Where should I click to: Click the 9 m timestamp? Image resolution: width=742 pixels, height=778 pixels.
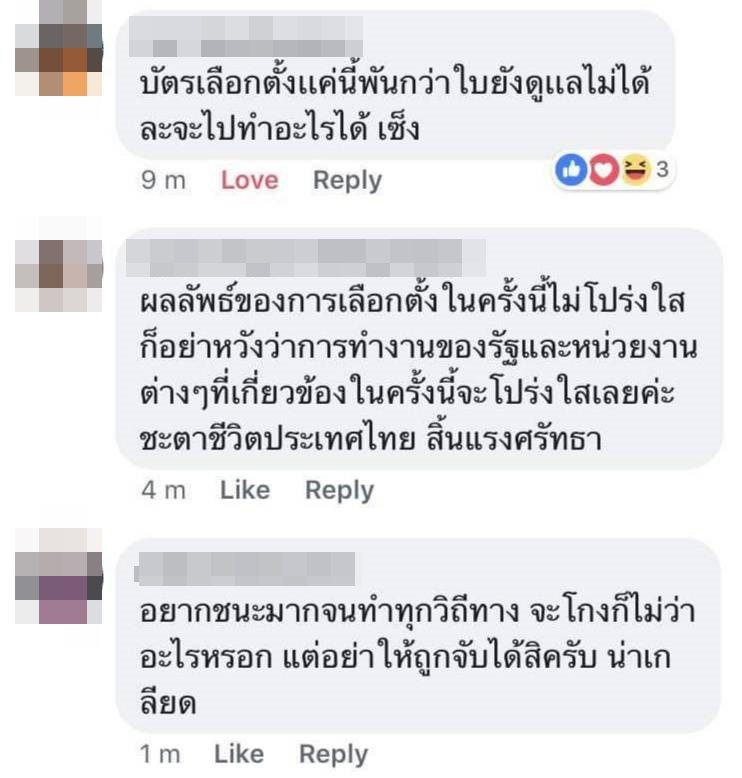(163, 180)
